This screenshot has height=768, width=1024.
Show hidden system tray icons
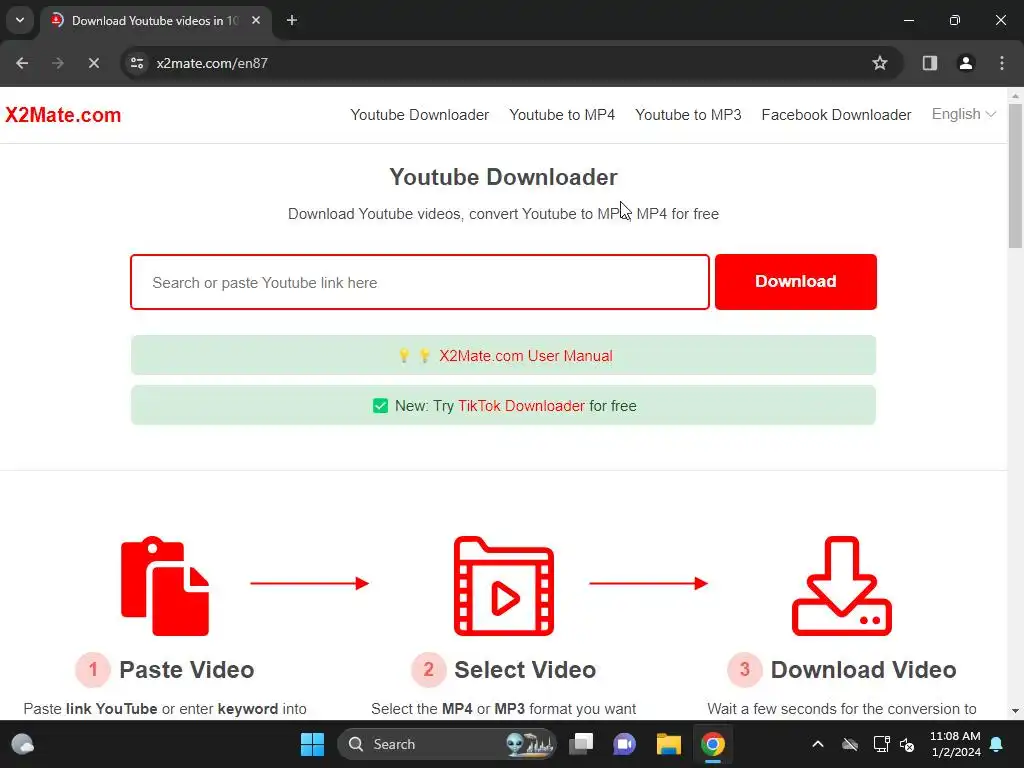click(x=818, y=744)
